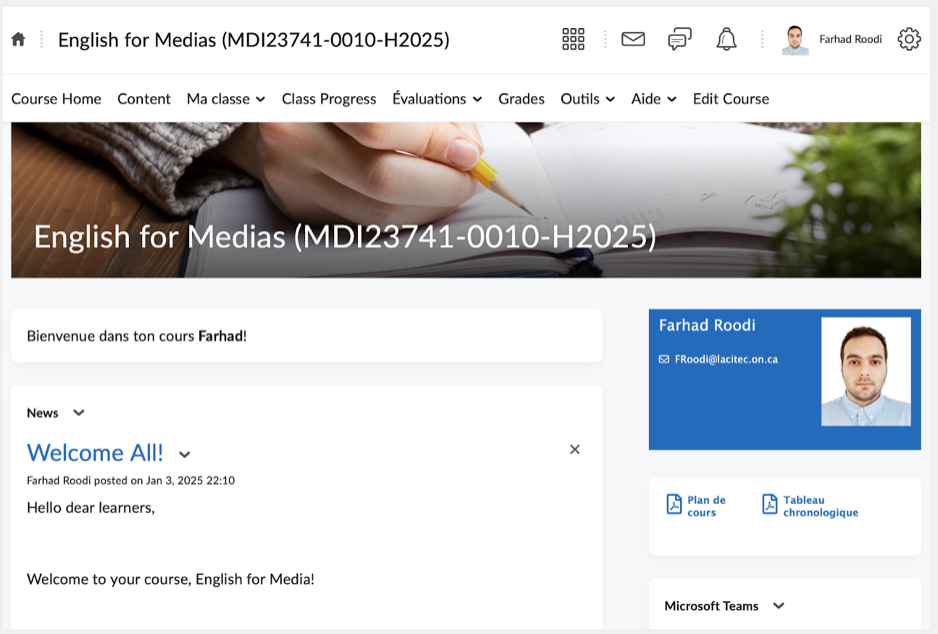Expand the News widget options chevron
This screenshot has width=938, height=634.
click(x=79, y=413)
